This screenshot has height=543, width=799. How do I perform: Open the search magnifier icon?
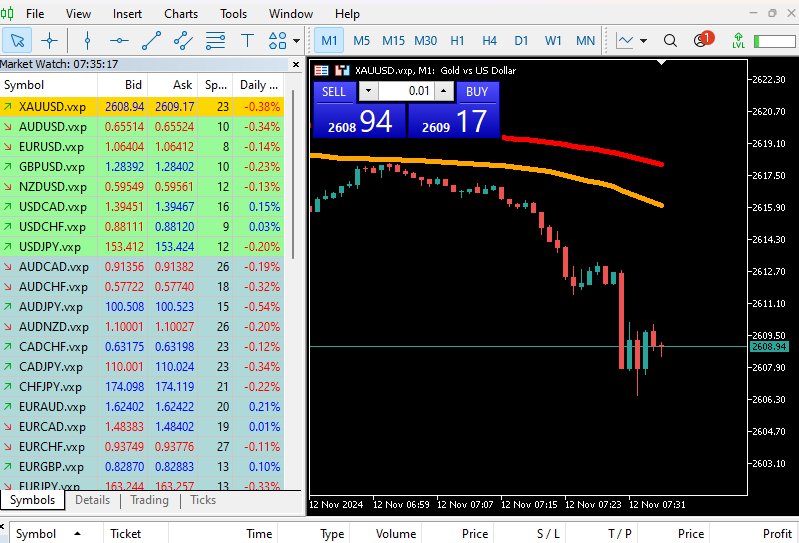coord(671,41)
